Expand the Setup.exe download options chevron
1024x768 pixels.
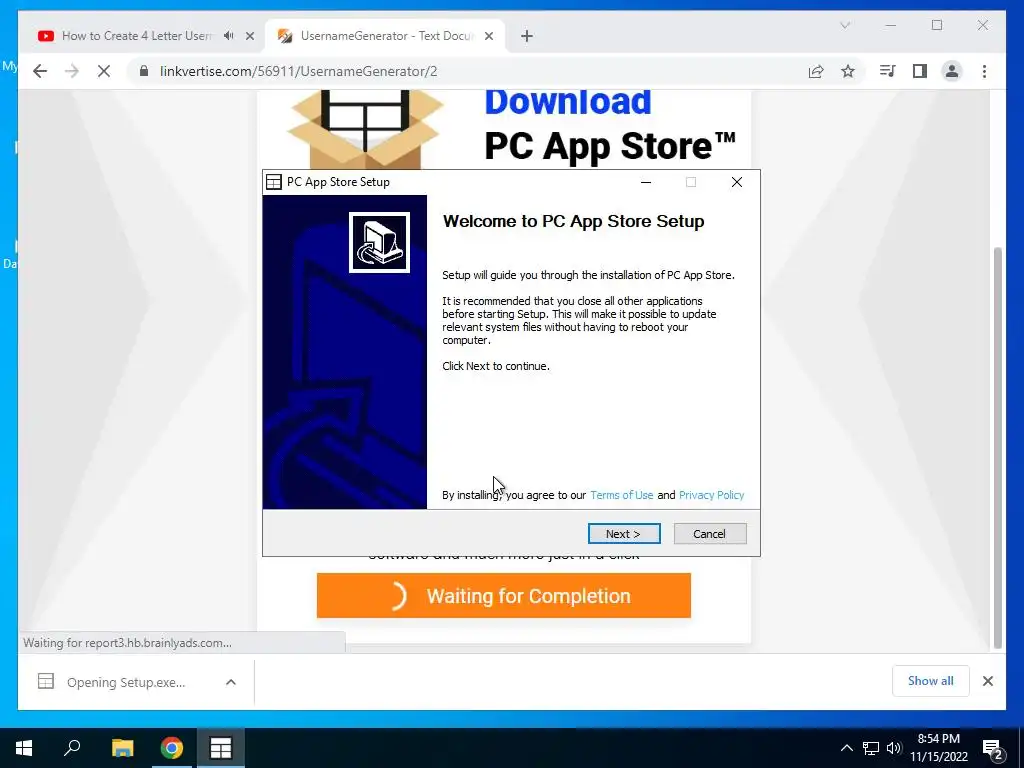231,682
